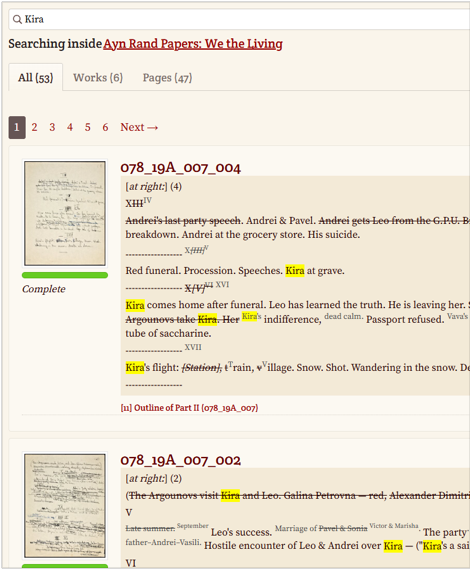Click text 'Andrei at the grocery store'

tap(243, 235)
